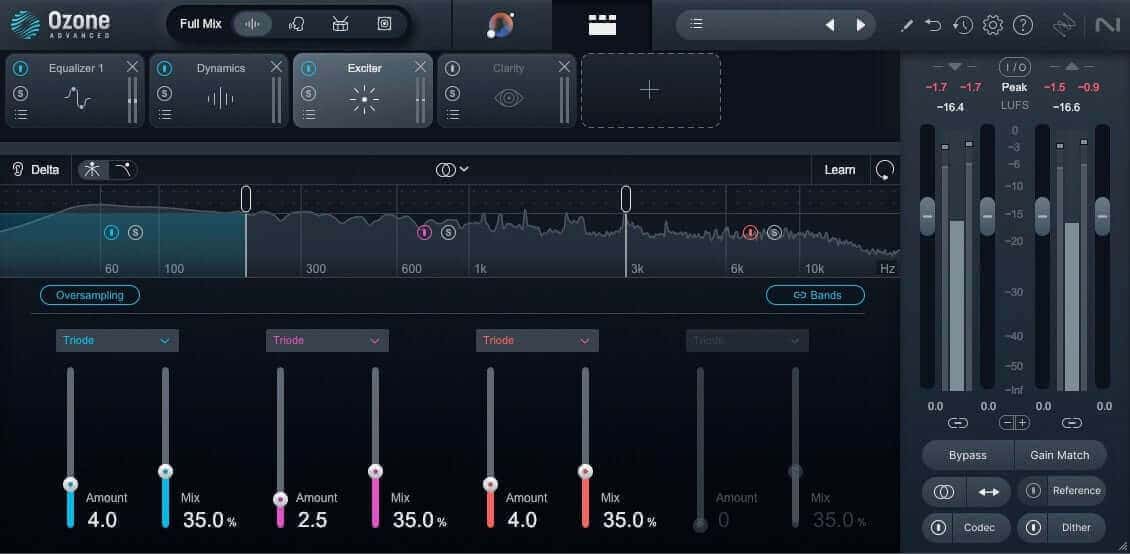1130x554 pixels.
Task: Open the disabled fourth band mode dropdown
Action: point(747,340)
